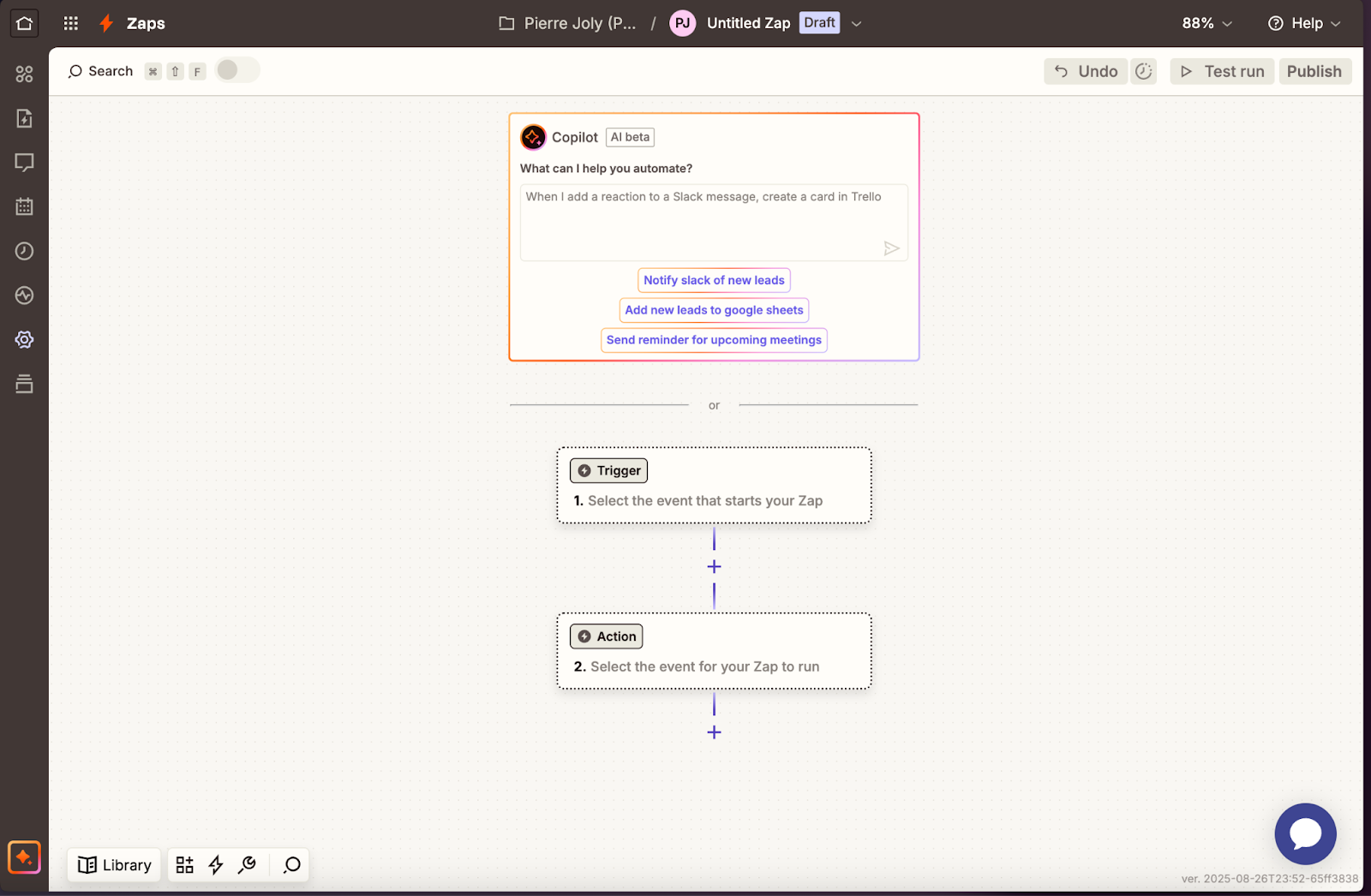This screenshot has height=896, width=1371.
Task: Add a step between Trigger and Action
Action: pyautogui.click(x=714, y=567)
